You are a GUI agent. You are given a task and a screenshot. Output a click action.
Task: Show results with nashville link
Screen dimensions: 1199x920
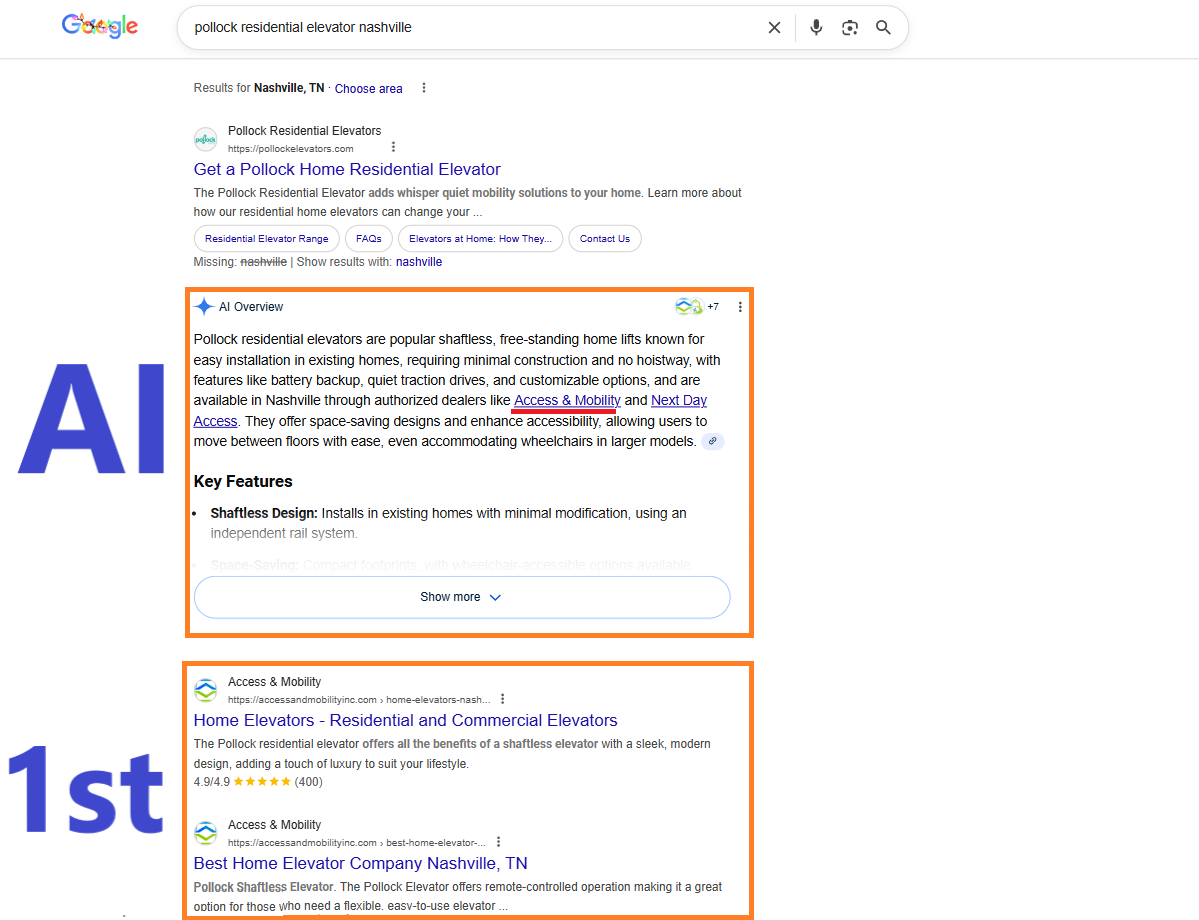(418, 262)
